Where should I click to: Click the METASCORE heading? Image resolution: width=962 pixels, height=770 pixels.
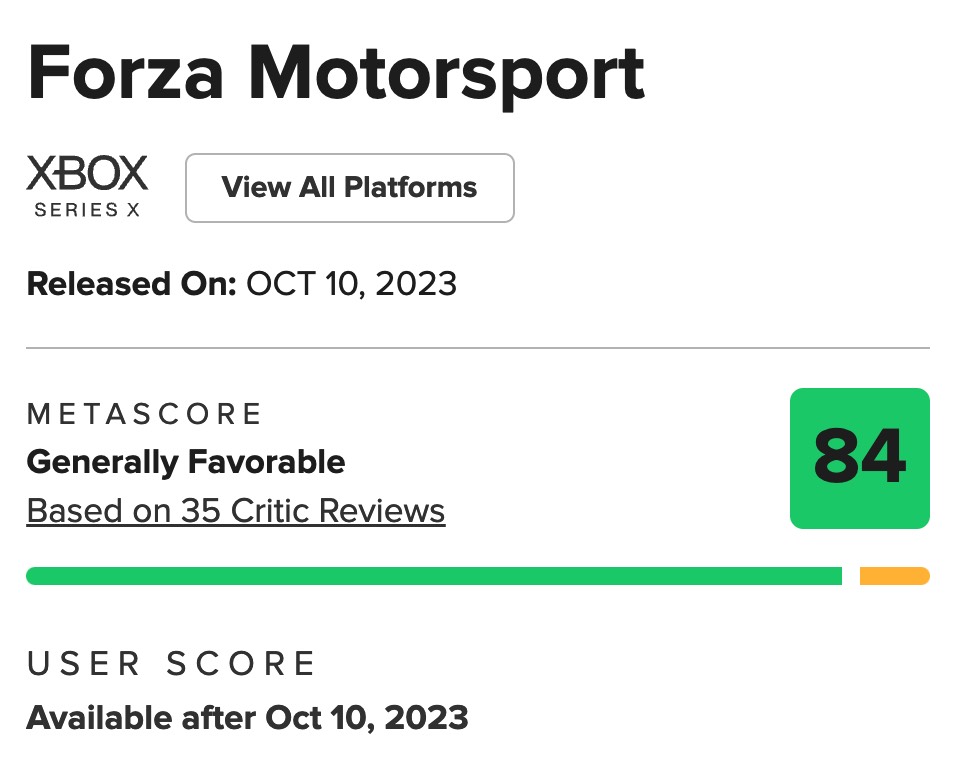click(144, 414)
